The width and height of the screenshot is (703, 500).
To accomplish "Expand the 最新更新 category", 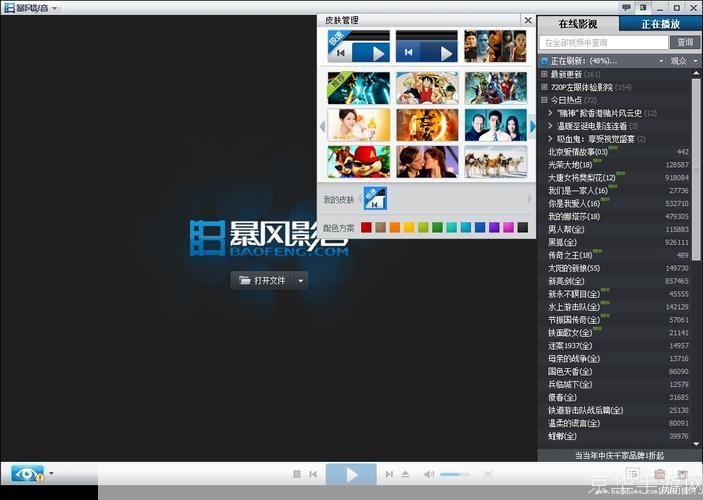I will pos(544,74).
